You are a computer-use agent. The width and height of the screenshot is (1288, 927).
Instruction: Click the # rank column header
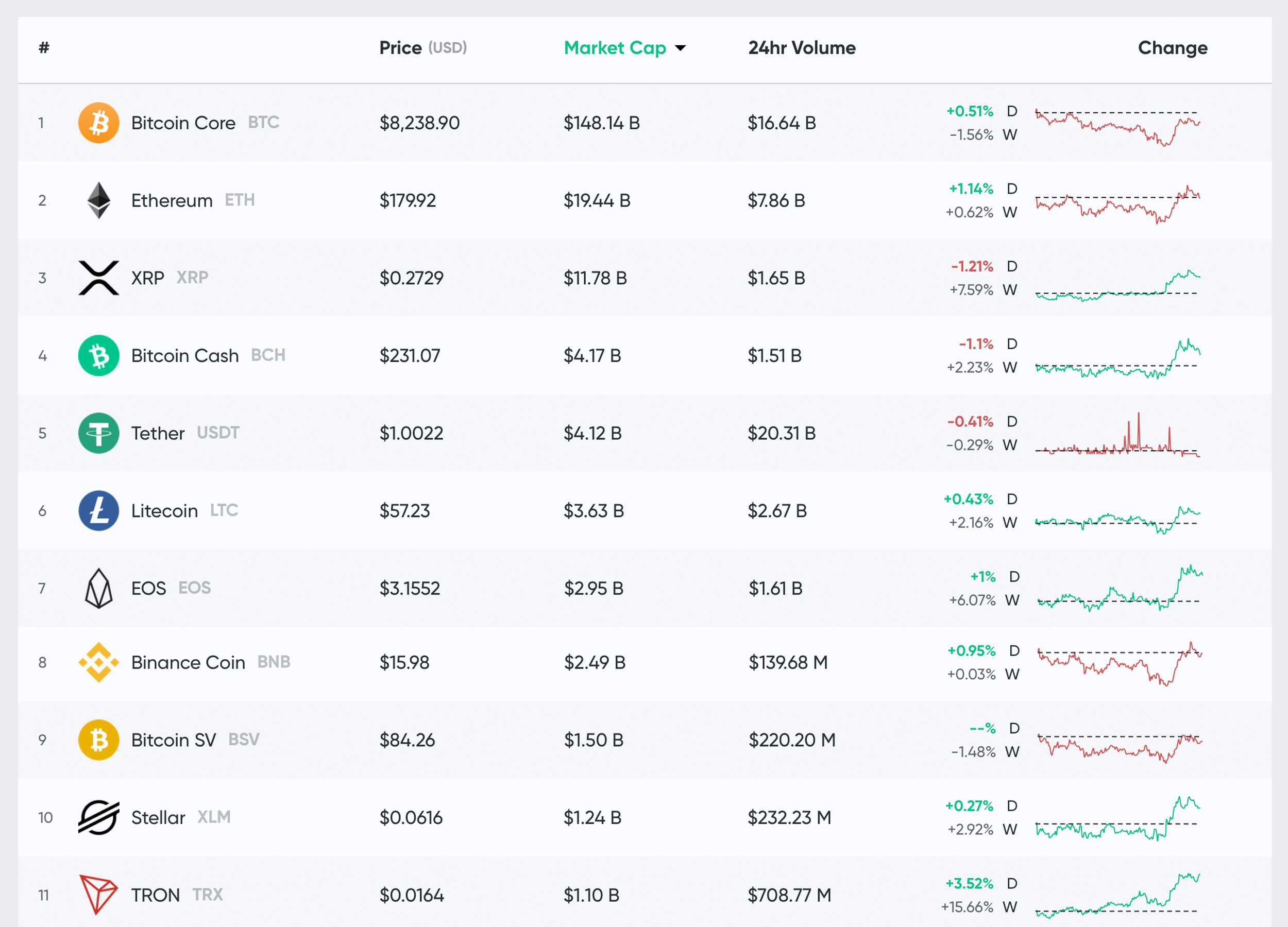pyautogui.click(x=44, y=48)
